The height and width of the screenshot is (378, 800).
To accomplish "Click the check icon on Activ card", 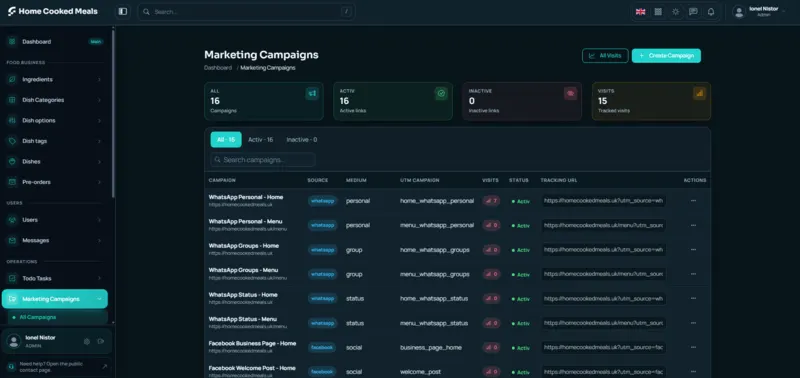I will click(x=441, y=93).
